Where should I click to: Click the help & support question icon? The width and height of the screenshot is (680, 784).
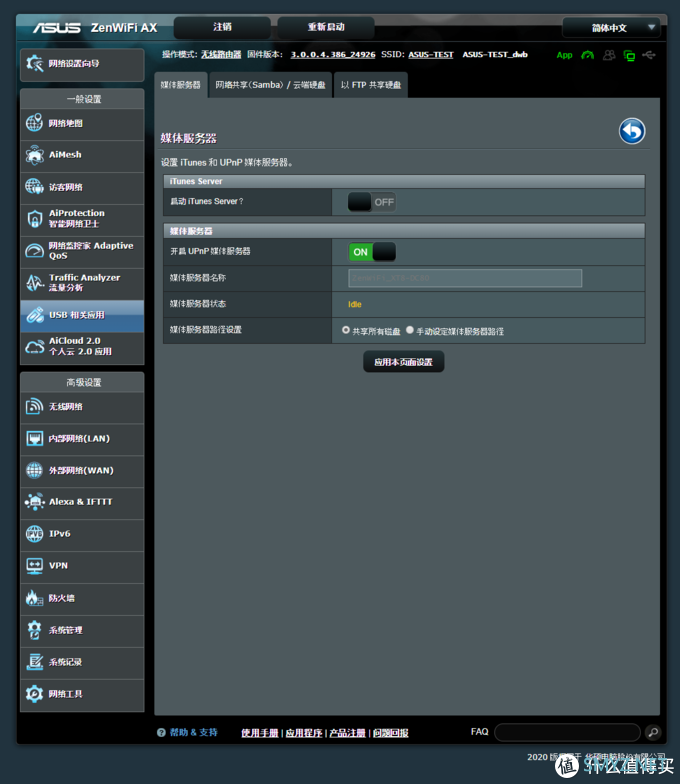point(161,732)
